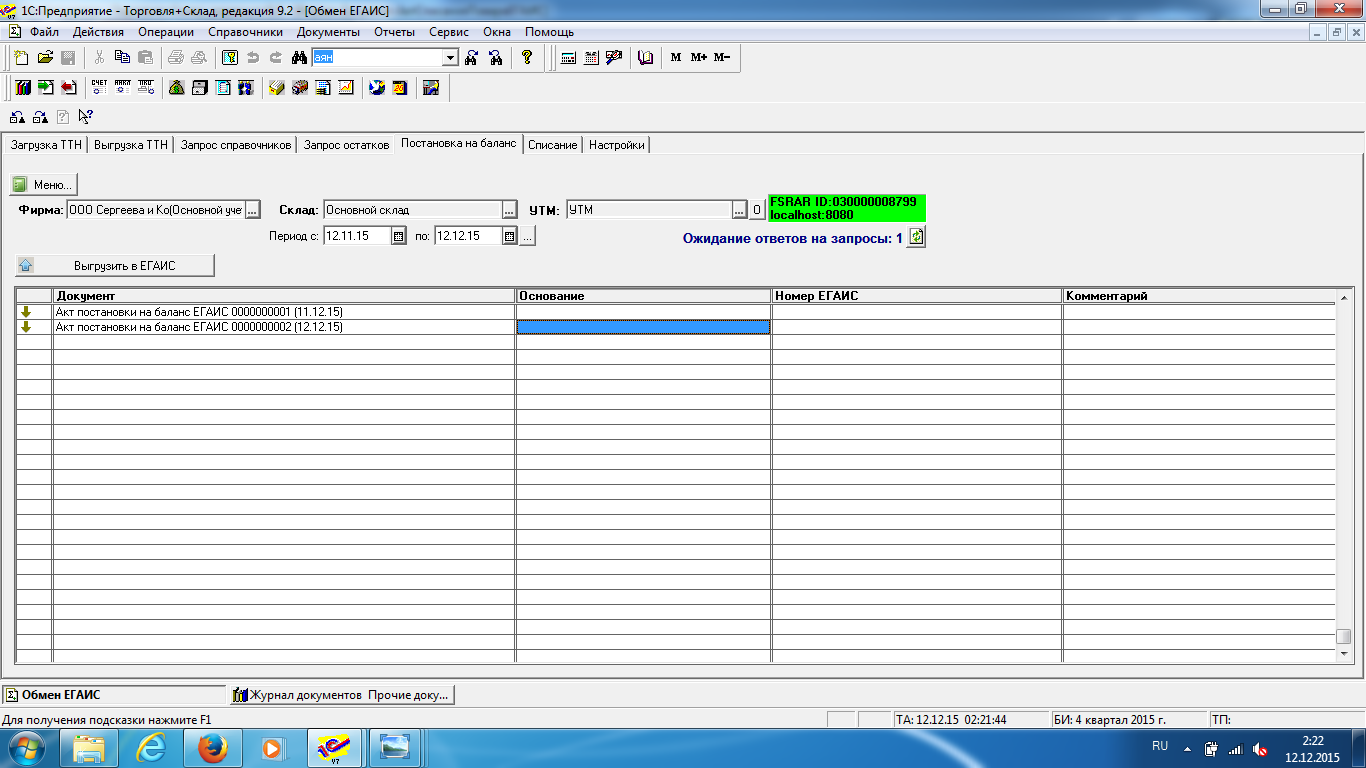Open the calendar picker for по date
The image size is (1366, 768).
[510, 237]
